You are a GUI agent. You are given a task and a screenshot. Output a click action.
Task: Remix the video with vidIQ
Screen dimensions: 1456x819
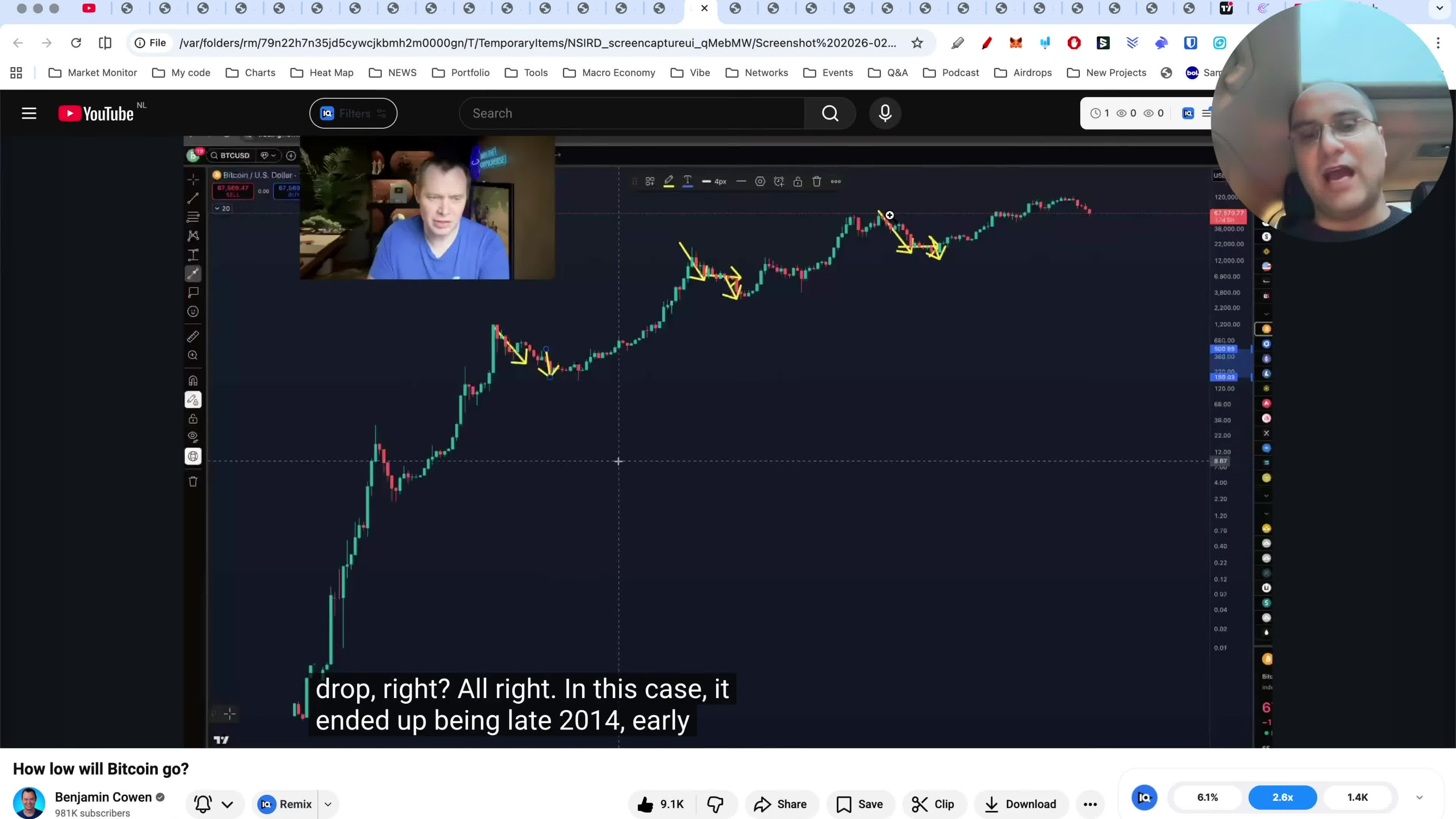coord(285,804)
